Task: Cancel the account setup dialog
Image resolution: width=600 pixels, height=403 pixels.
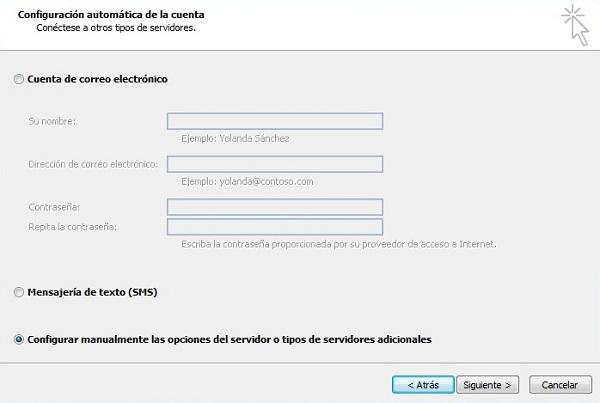Action: 559,384
